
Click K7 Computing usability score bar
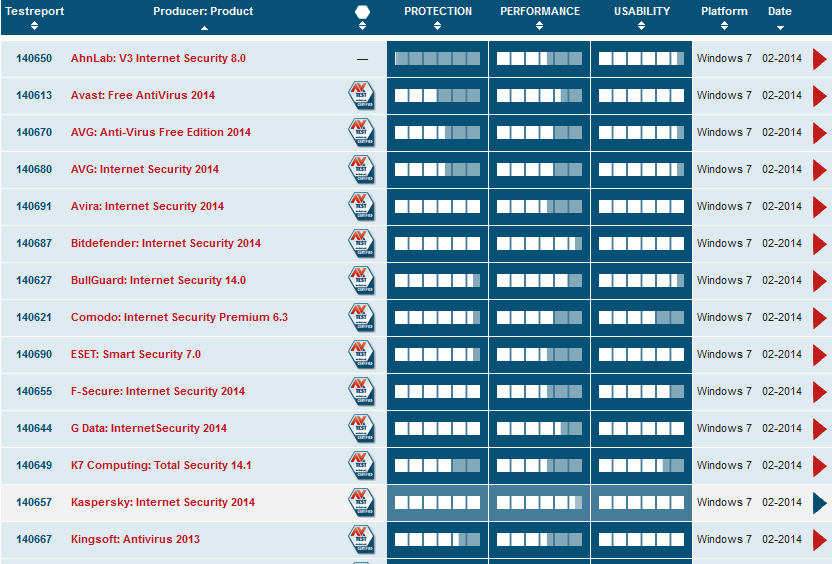641,465
